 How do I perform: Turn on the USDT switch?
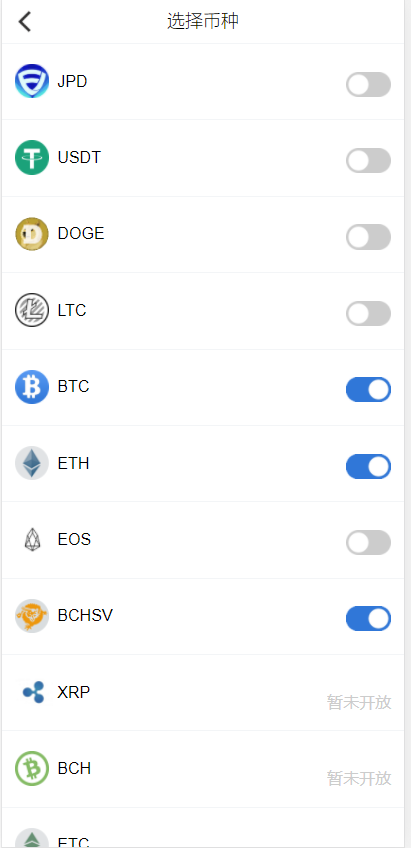tap(368, 161)
